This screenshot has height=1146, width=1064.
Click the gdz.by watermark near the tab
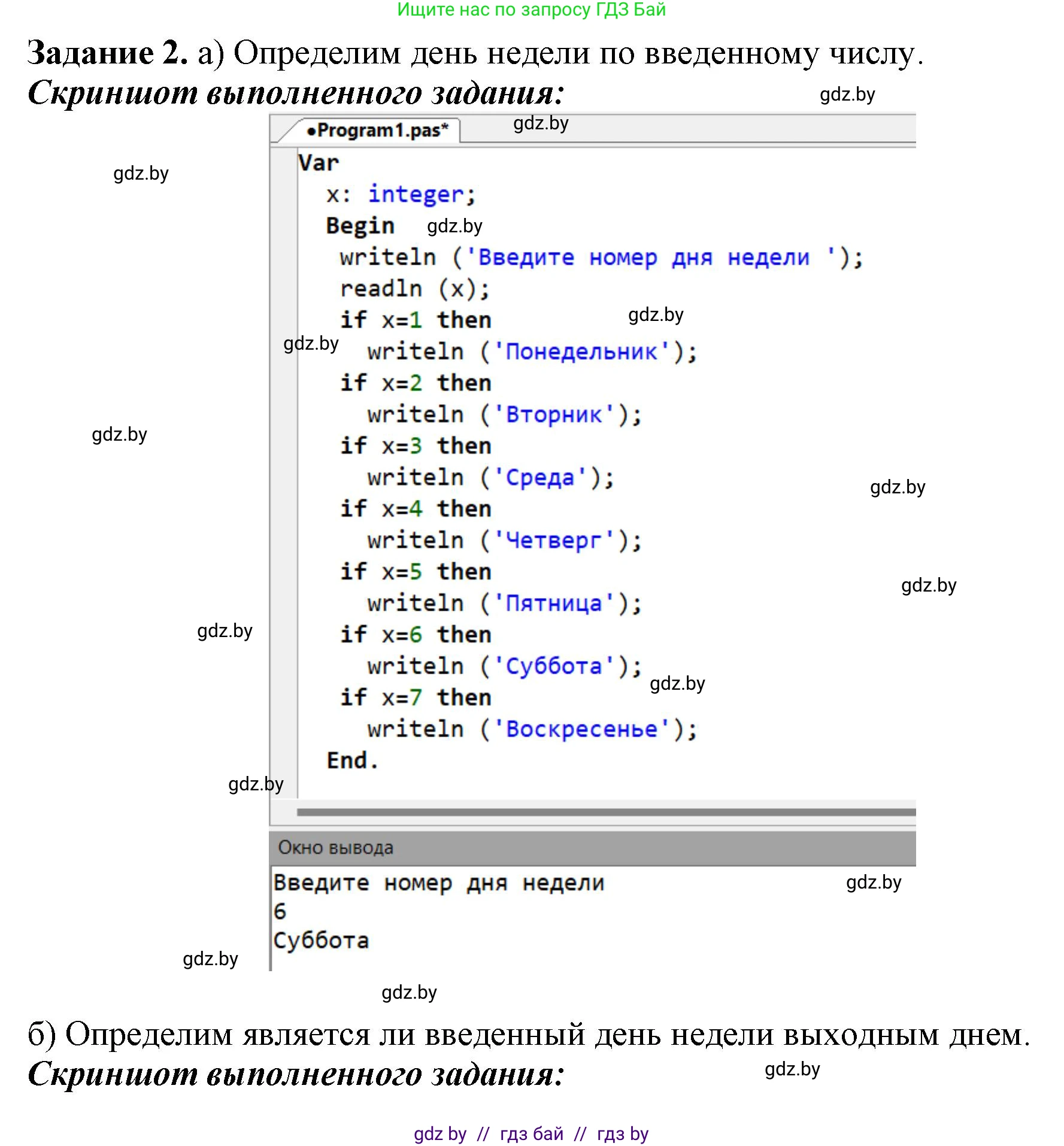(540, 124)
